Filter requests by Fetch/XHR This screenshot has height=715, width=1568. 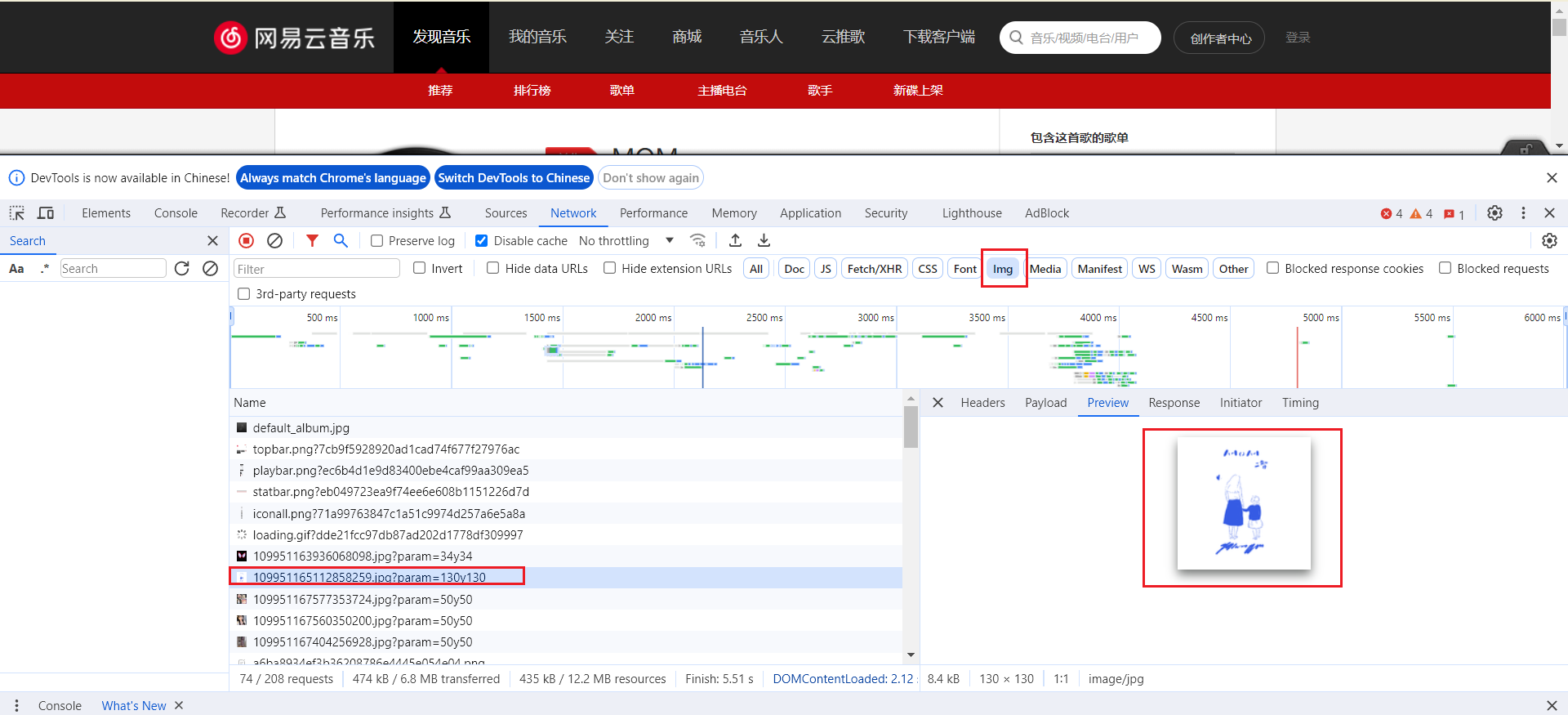tap(875, 269)
